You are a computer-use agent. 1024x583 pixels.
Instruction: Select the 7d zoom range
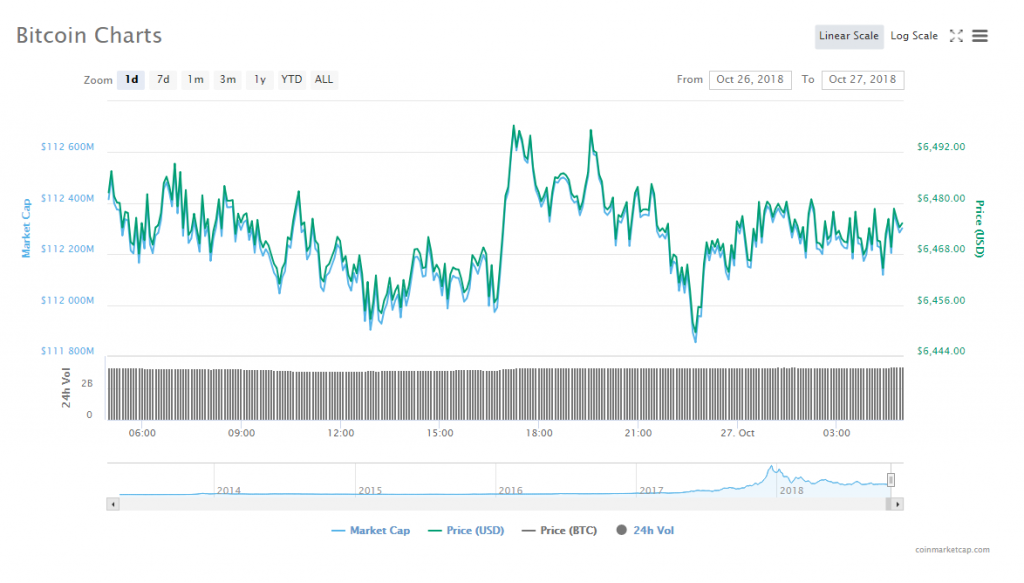point(163,80)
